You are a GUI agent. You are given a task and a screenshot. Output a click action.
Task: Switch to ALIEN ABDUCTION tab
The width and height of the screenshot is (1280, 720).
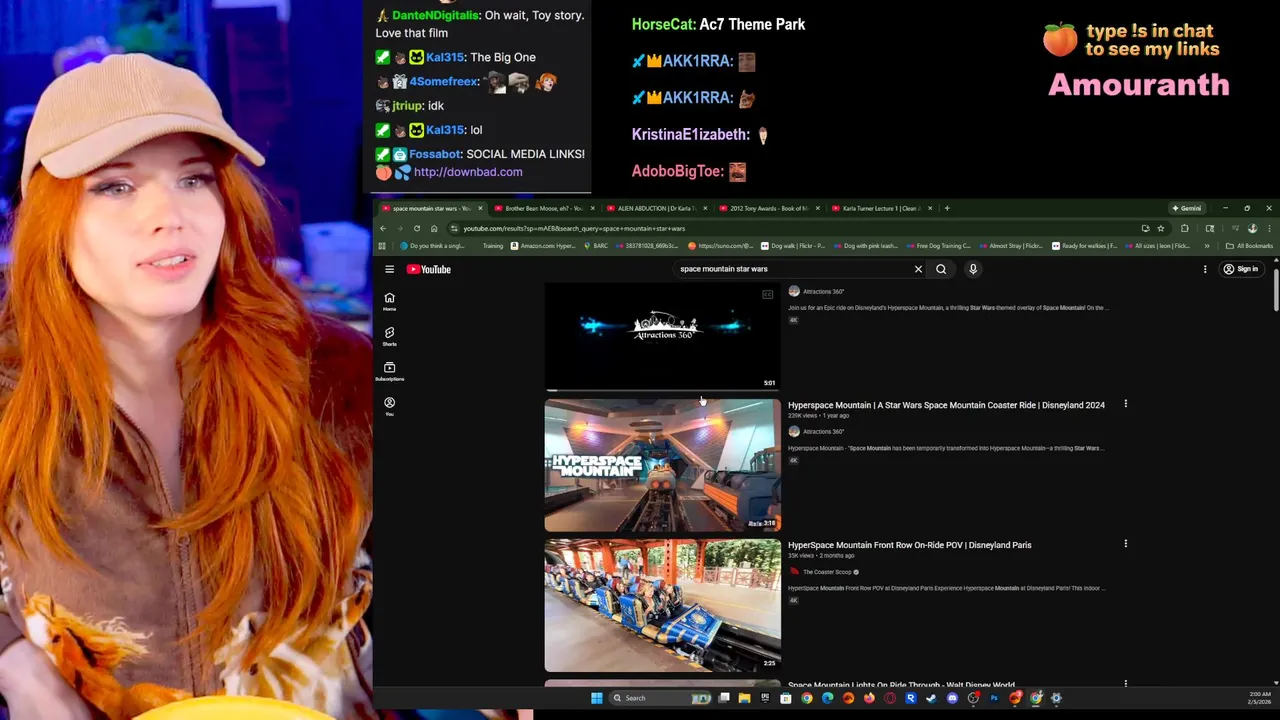pos(656,208)
